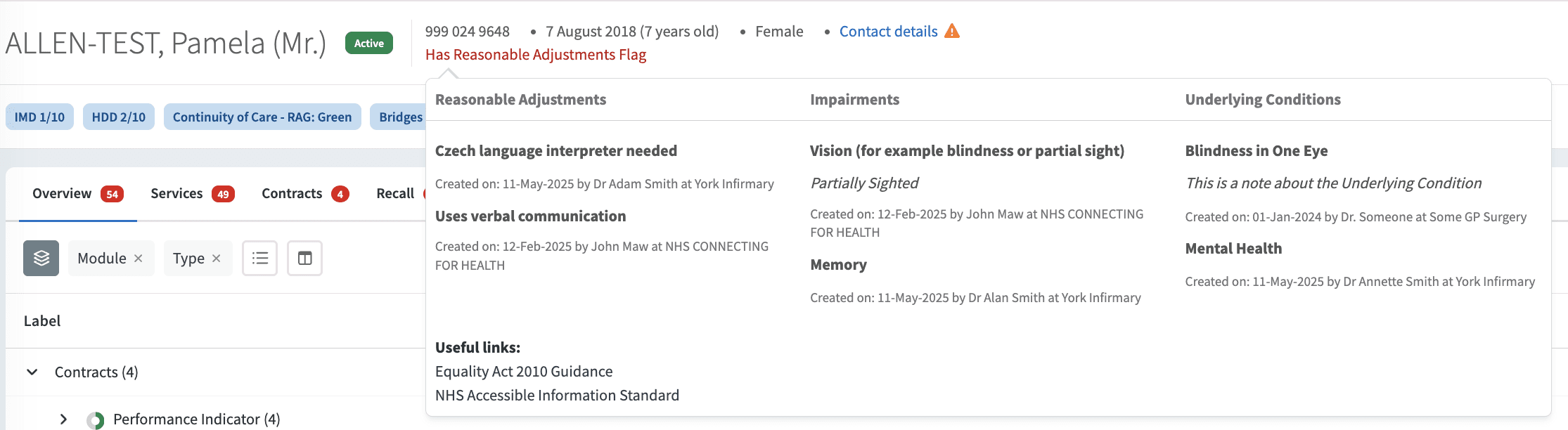Open Equality Act 2010 Guidance link
This screenshot has height=430, width=1568.
click(x=524, y=372)
